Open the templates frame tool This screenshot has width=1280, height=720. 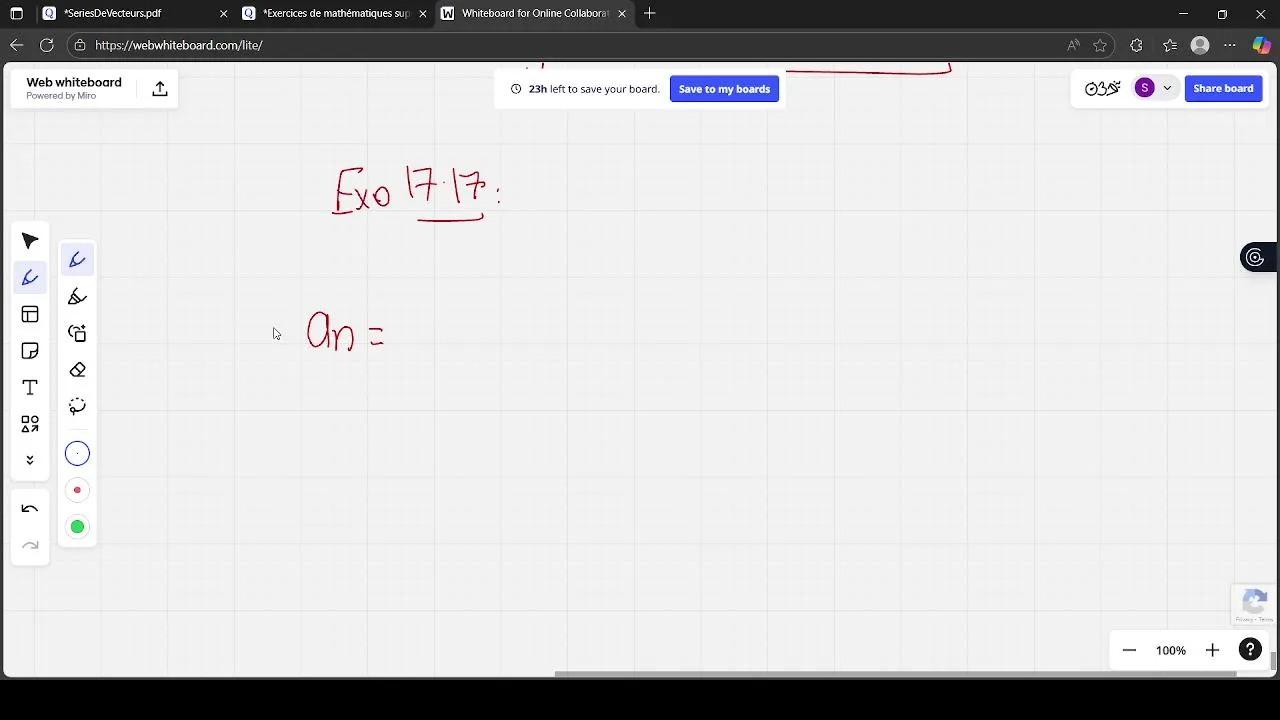[30, 314]
